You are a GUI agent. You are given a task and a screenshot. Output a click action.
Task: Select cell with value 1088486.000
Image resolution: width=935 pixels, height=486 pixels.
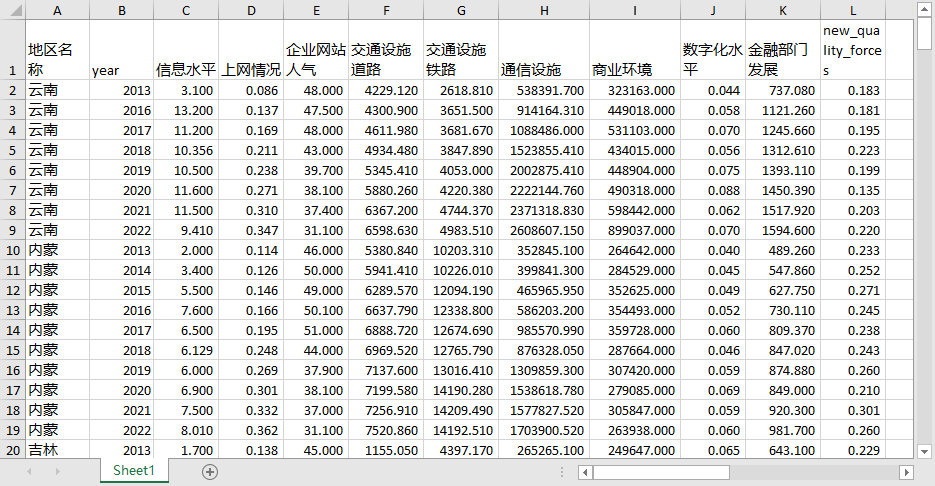pyautogui.click(x=544, y=130)
